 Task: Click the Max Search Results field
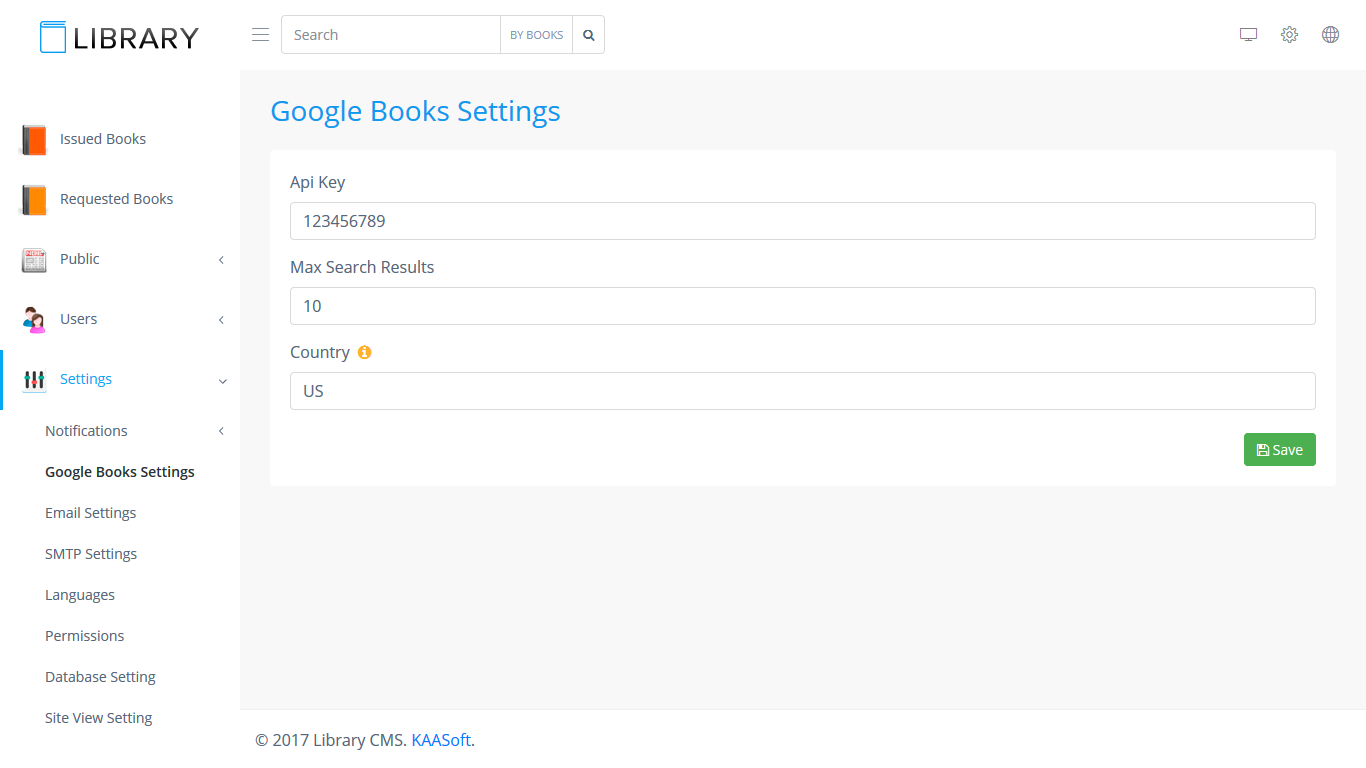802,306
